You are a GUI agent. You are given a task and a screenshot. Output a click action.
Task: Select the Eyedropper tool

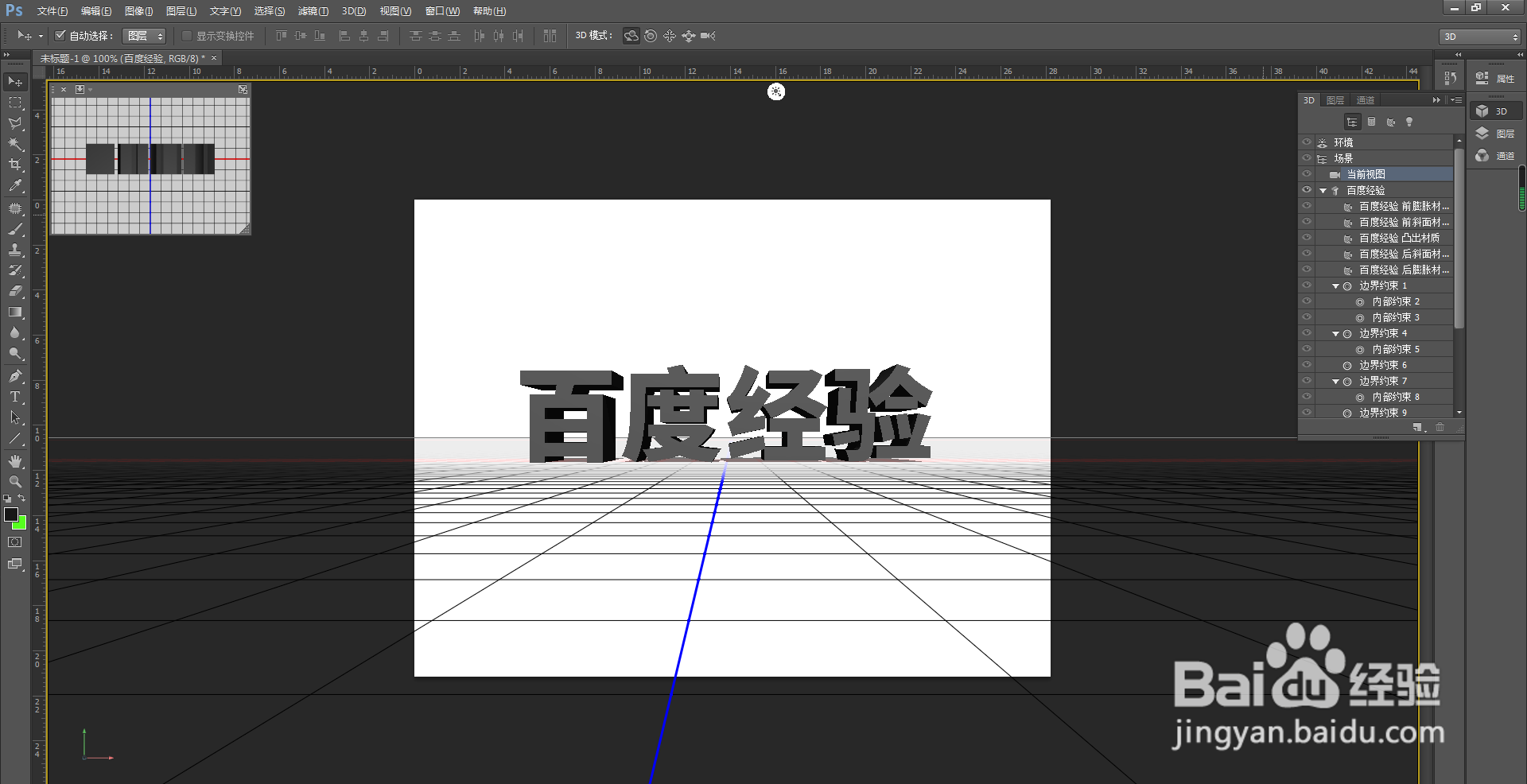(15, 185)
